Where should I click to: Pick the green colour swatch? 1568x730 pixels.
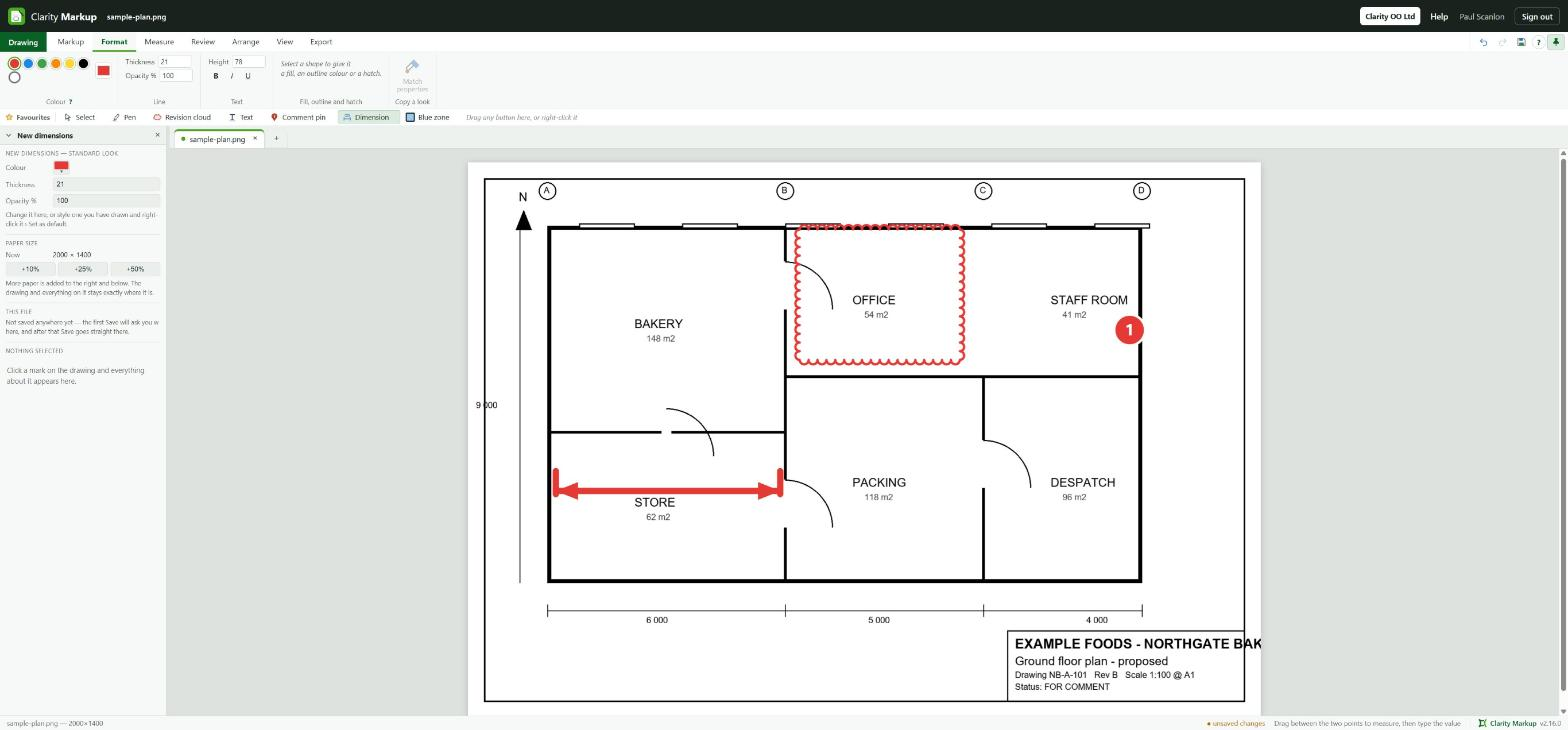42,64
